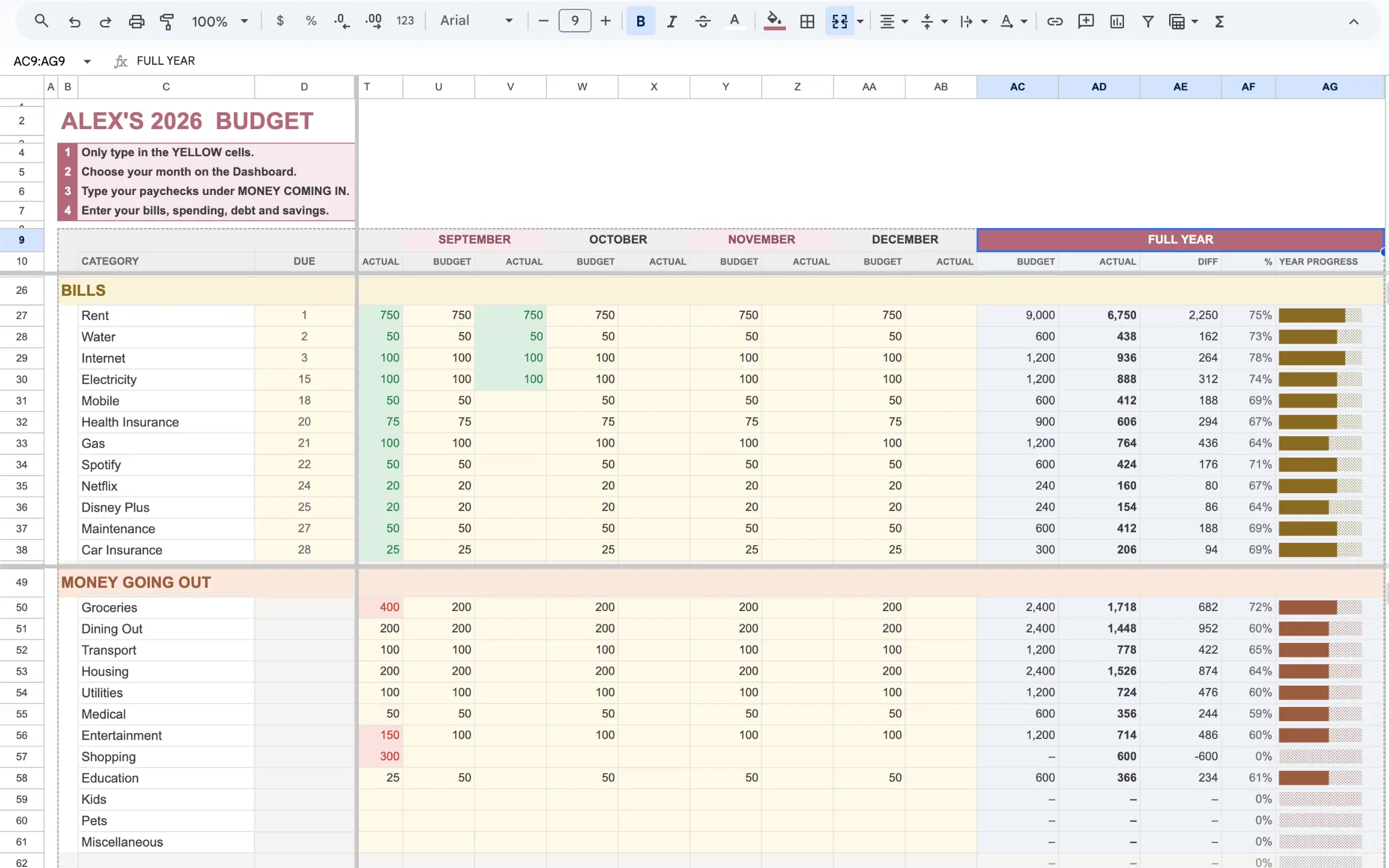Click the FULL YEAR merged header cell
Image resolution: width=1389 pixels, height=868 pixels.
click(1180, 240)
